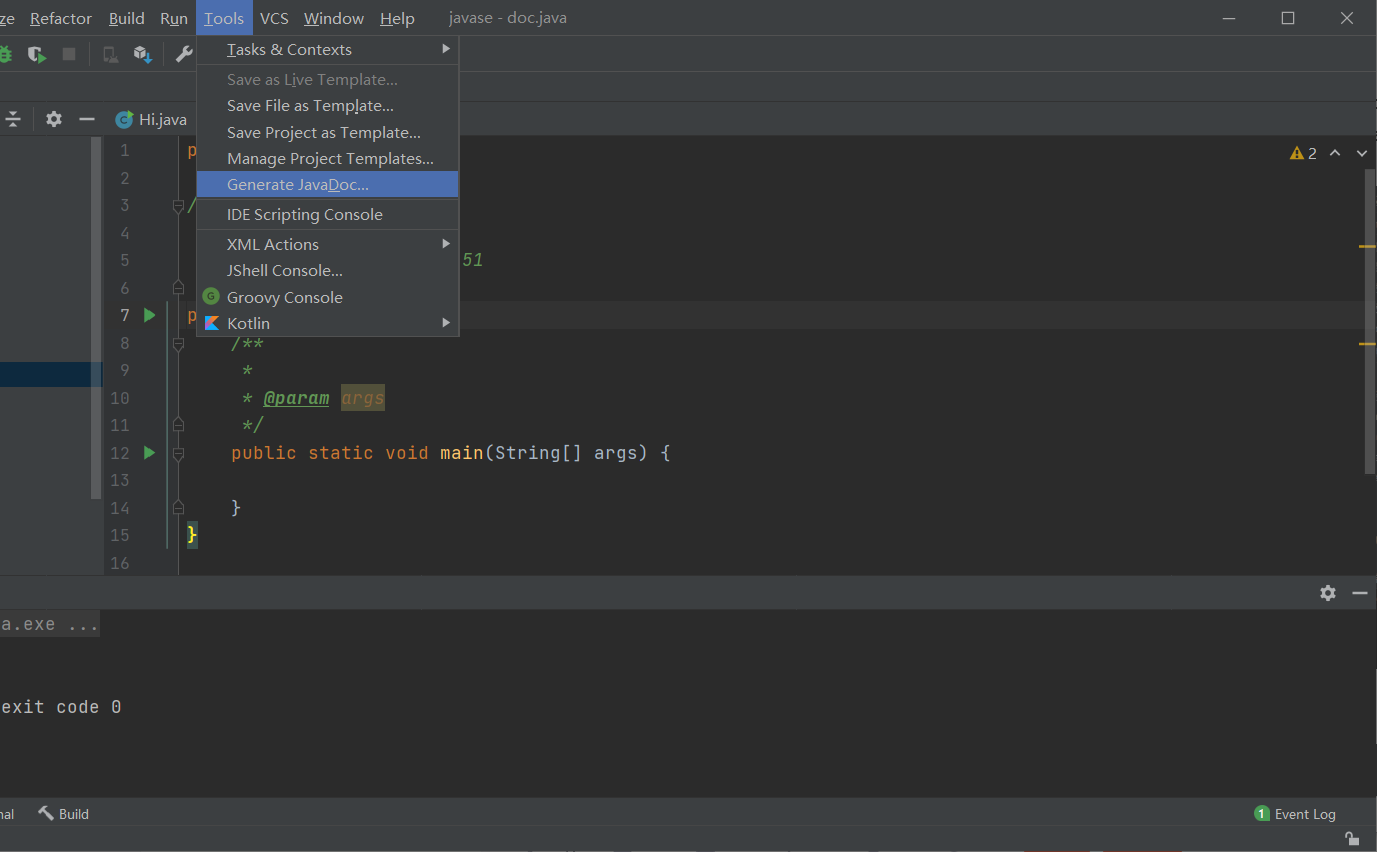Open the Build menu
The height and width of the screenshot is (852, 1377).
click(x=127, y=18)
